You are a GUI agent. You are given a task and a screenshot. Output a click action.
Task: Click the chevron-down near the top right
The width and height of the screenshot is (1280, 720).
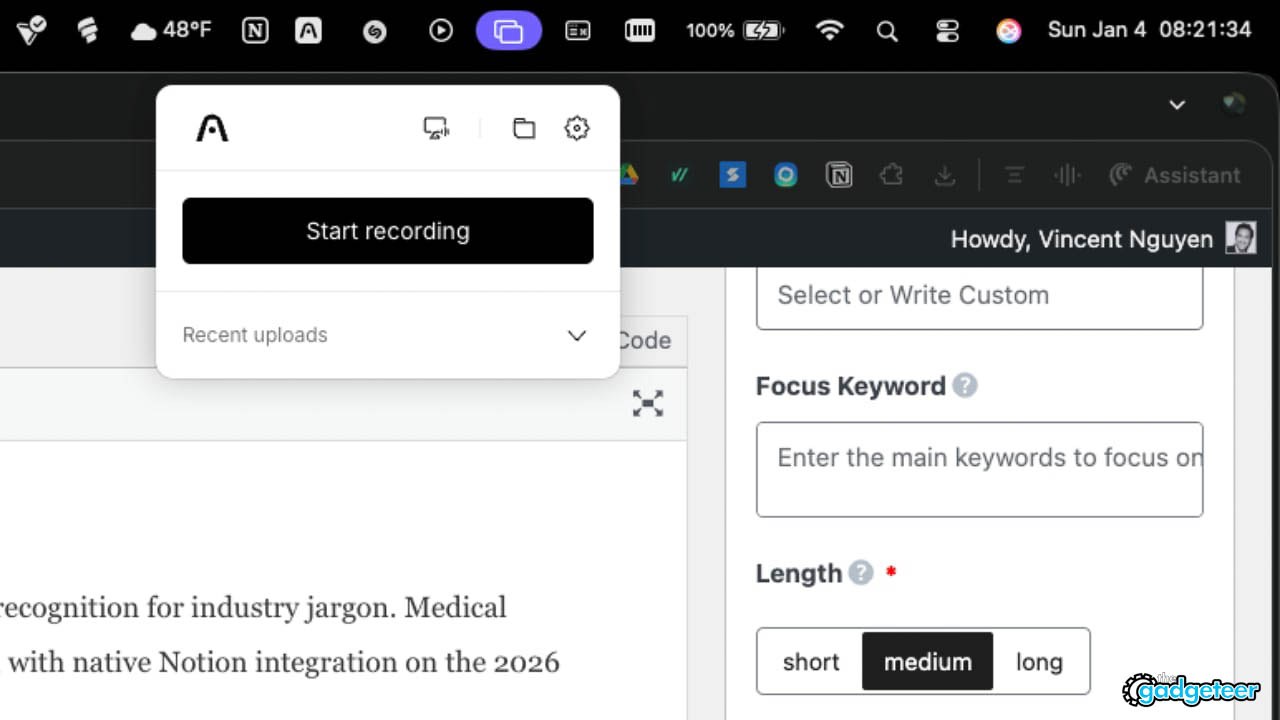coord(1177,104)
